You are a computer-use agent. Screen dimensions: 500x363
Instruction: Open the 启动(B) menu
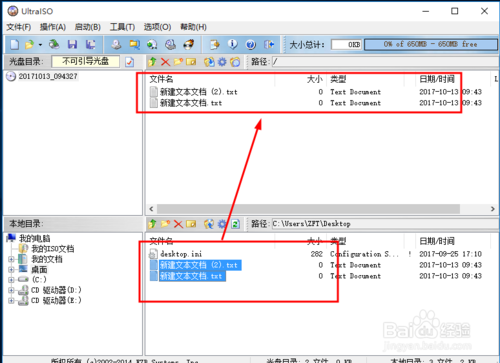pos(88,27)
